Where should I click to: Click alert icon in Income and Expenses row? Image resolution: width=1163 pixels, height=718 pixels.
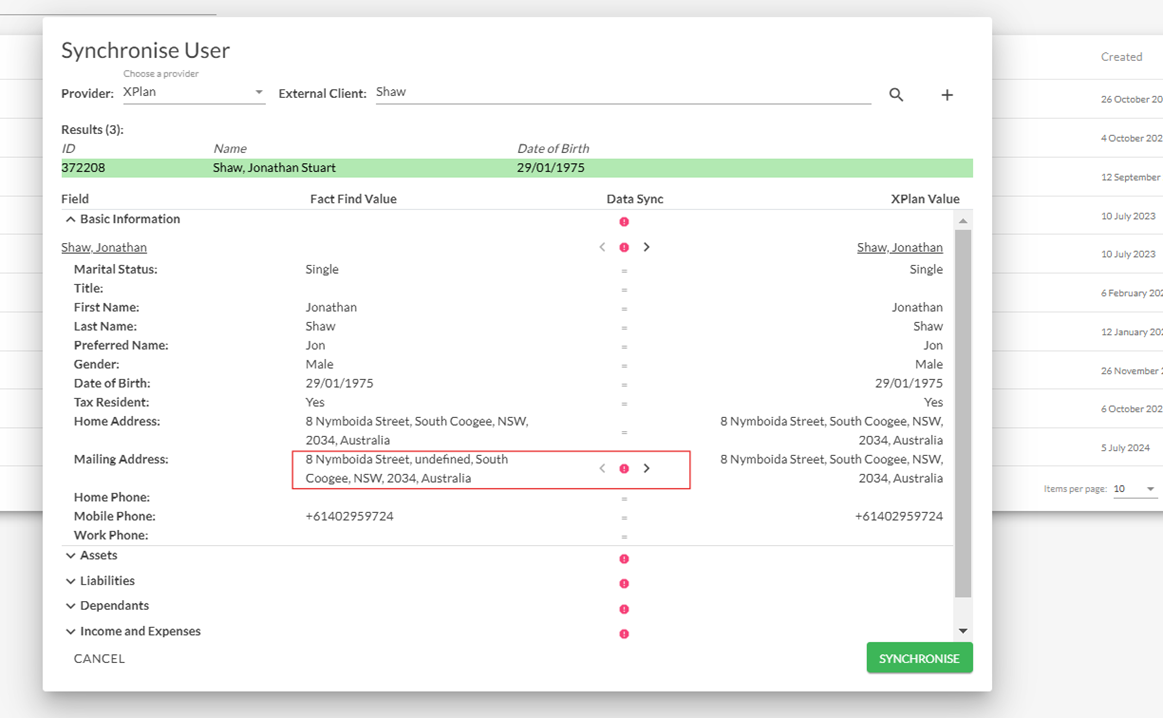click(x=624, y=633)
